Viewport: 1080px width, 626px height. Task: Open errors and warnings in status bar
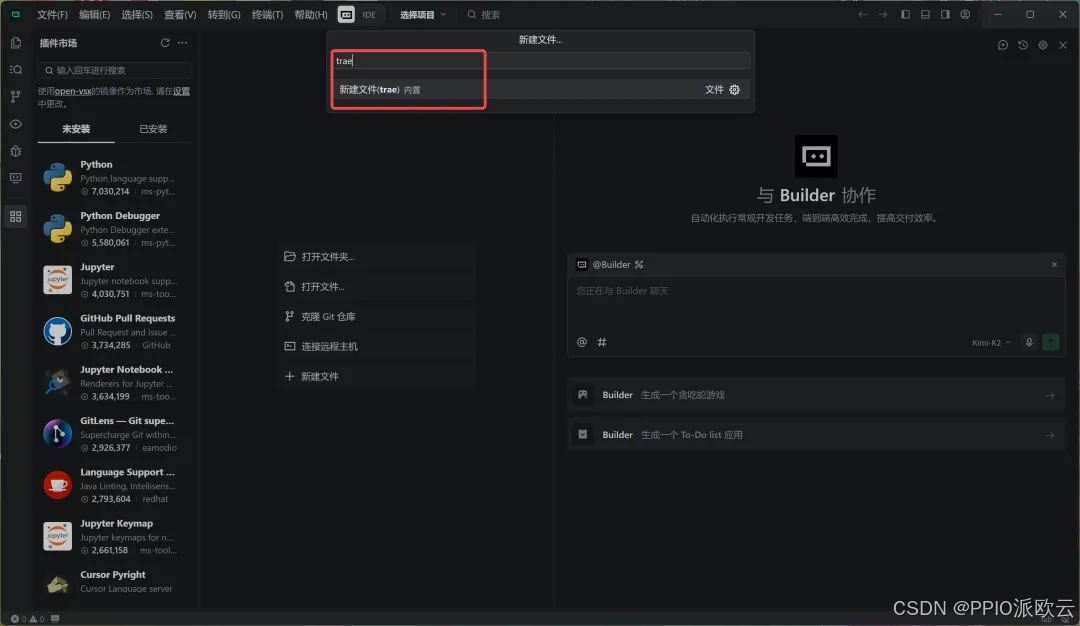[x=28, y=619]
